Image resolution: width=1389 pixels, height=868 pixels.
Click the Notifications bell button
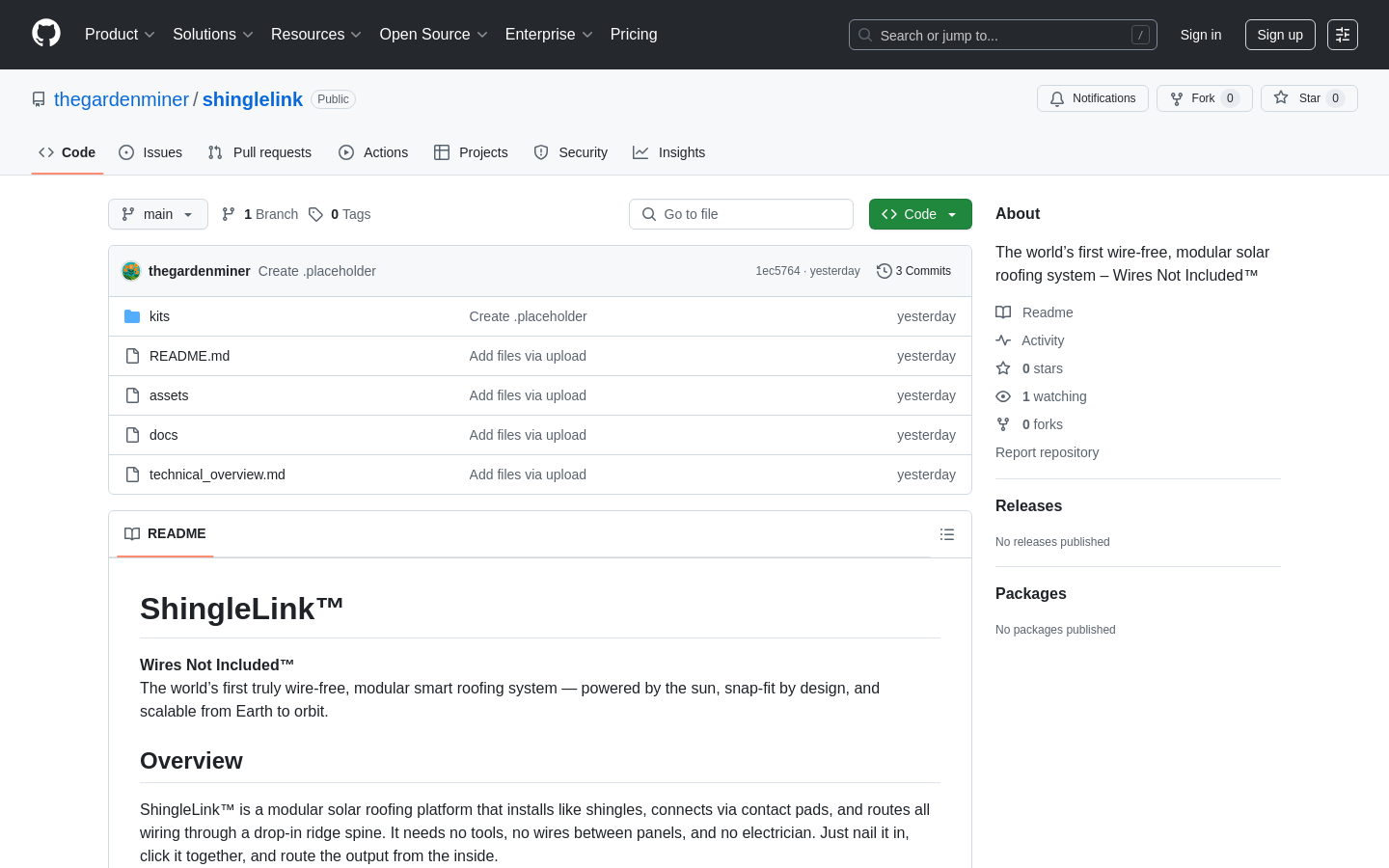[1093, 98]
